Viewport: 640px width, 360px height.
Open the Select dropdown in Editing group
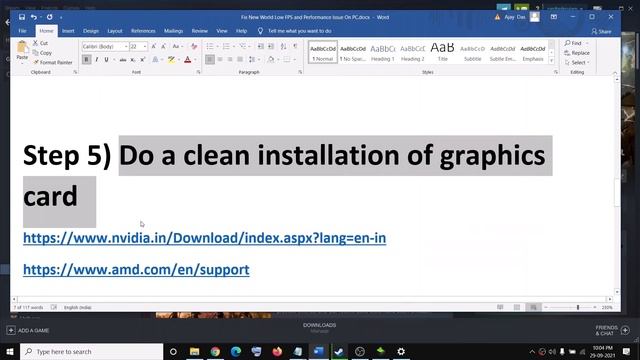coord(577,62)
